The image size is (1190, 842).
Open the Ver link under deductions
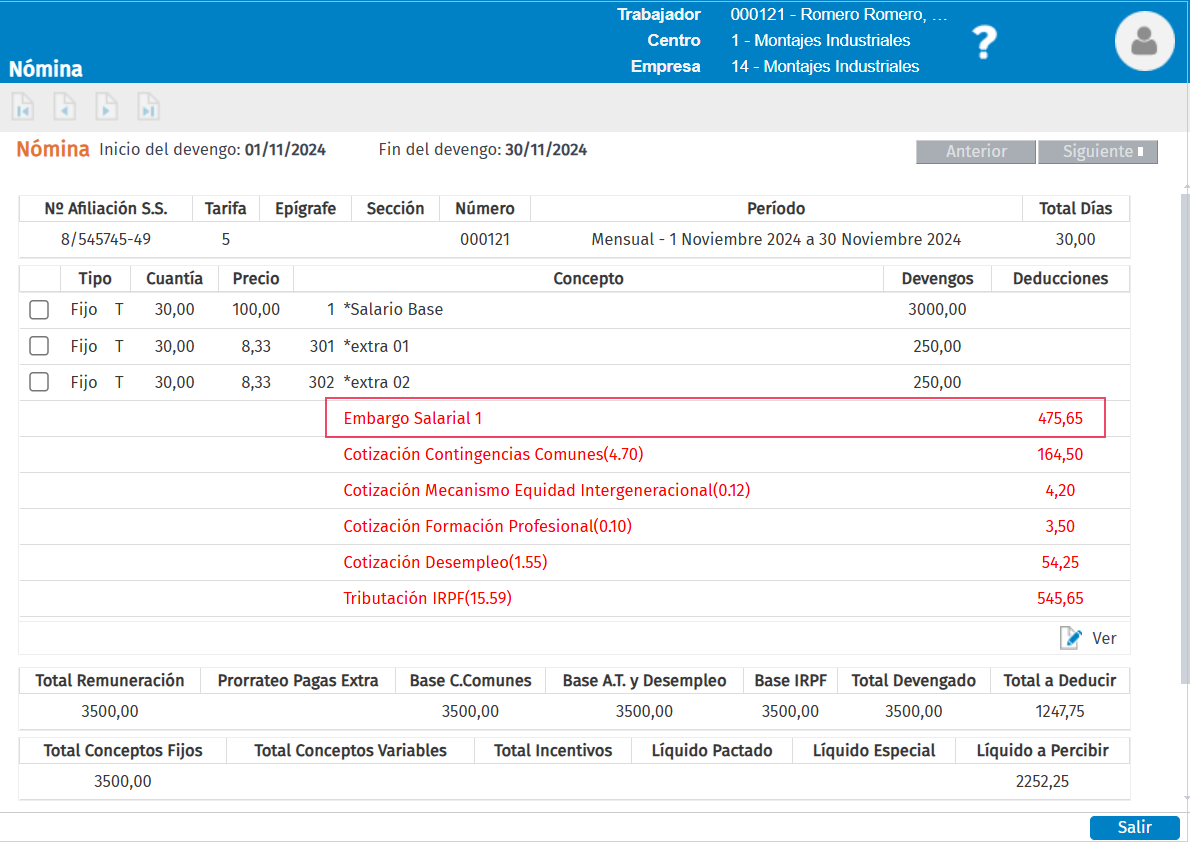[x=1104, y=638]
